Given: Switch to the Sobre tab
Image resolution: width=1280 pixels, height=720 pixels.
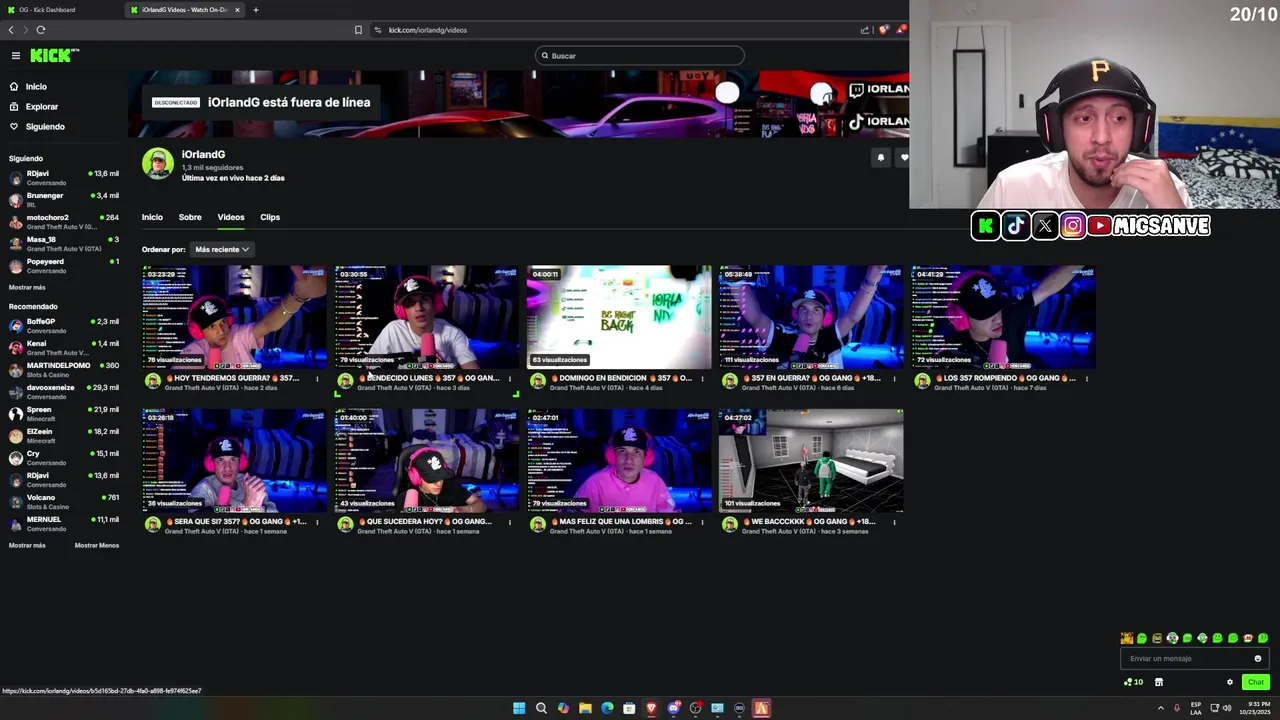Looking at the screenshot, I should point(190,217).
